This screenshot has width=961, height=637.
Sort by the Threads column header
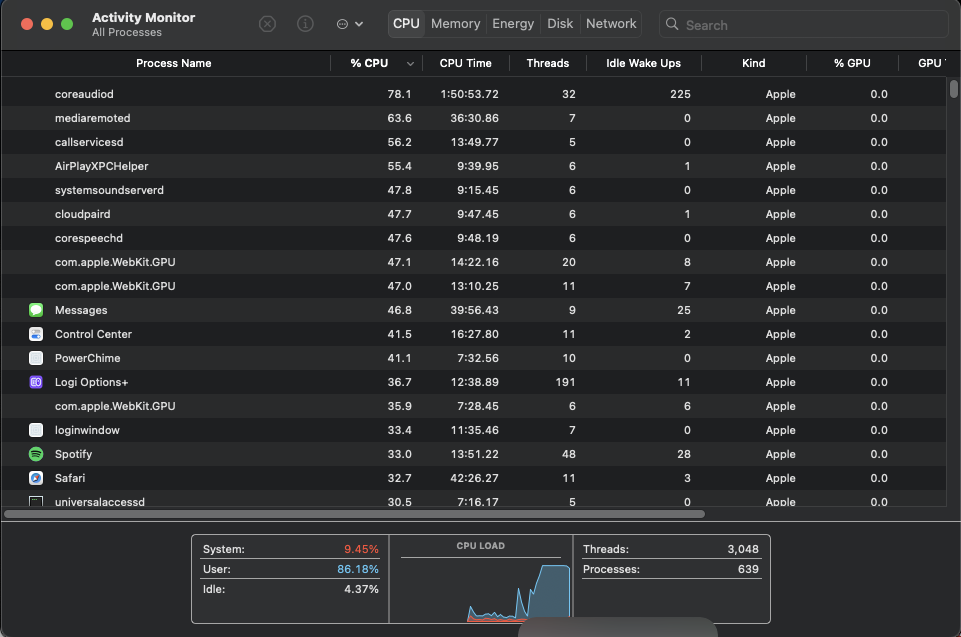547,63
